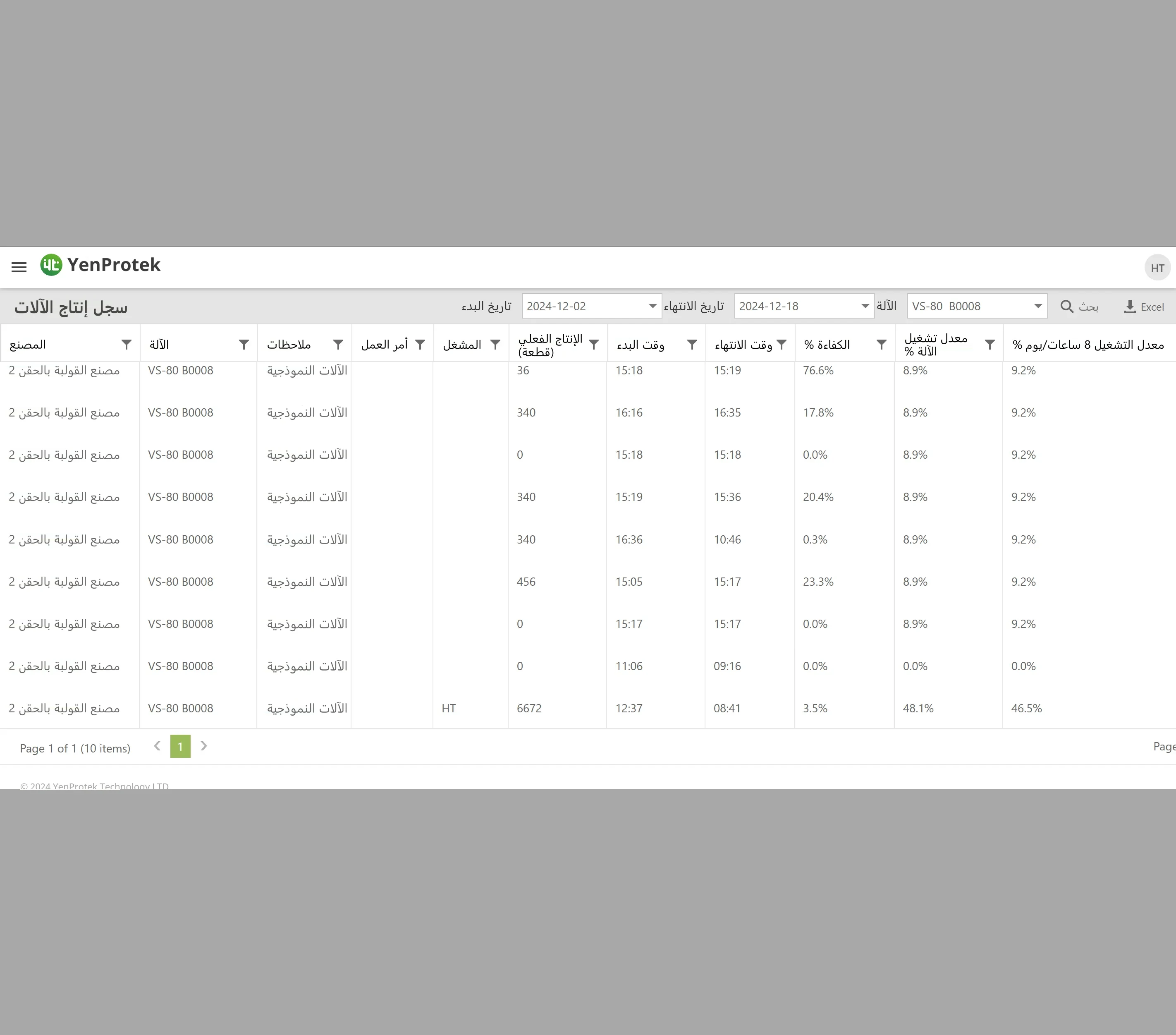1176x1035 pixels.
Task: Sort by معدل التشغيل 8 ساعات/يوم header
Action: [x=1088, y=344]
